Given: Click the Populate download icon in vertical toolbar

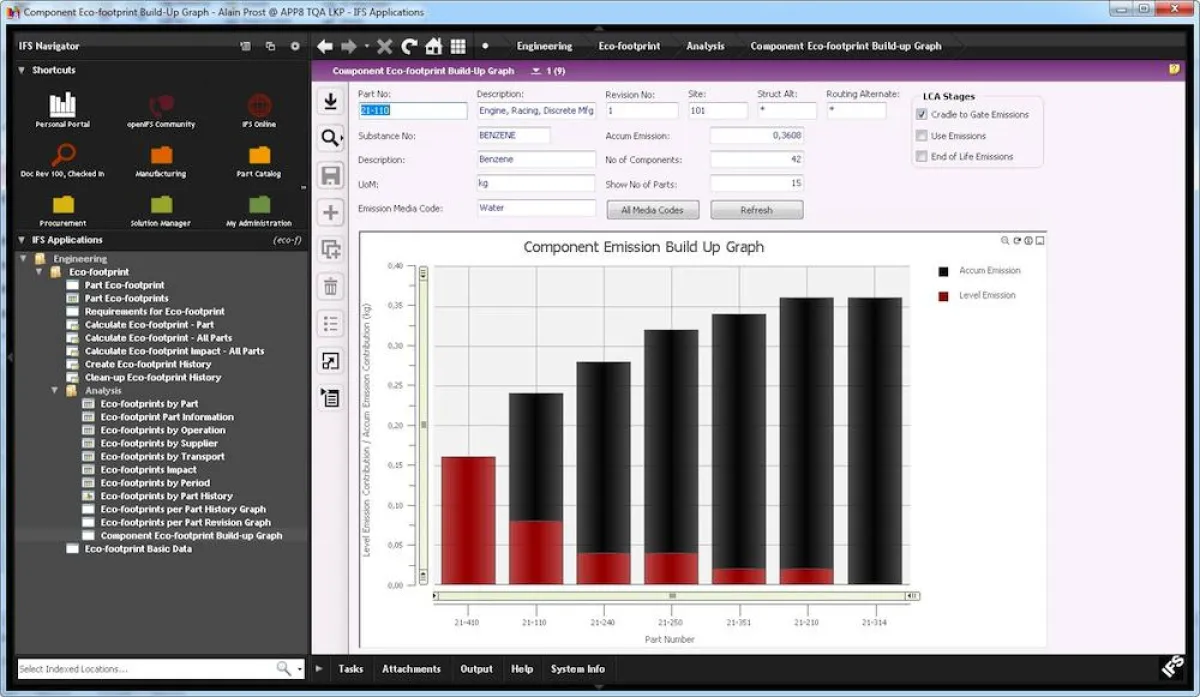Looking at the screenshot, I should pyautogui.click(x=330, y=101).
